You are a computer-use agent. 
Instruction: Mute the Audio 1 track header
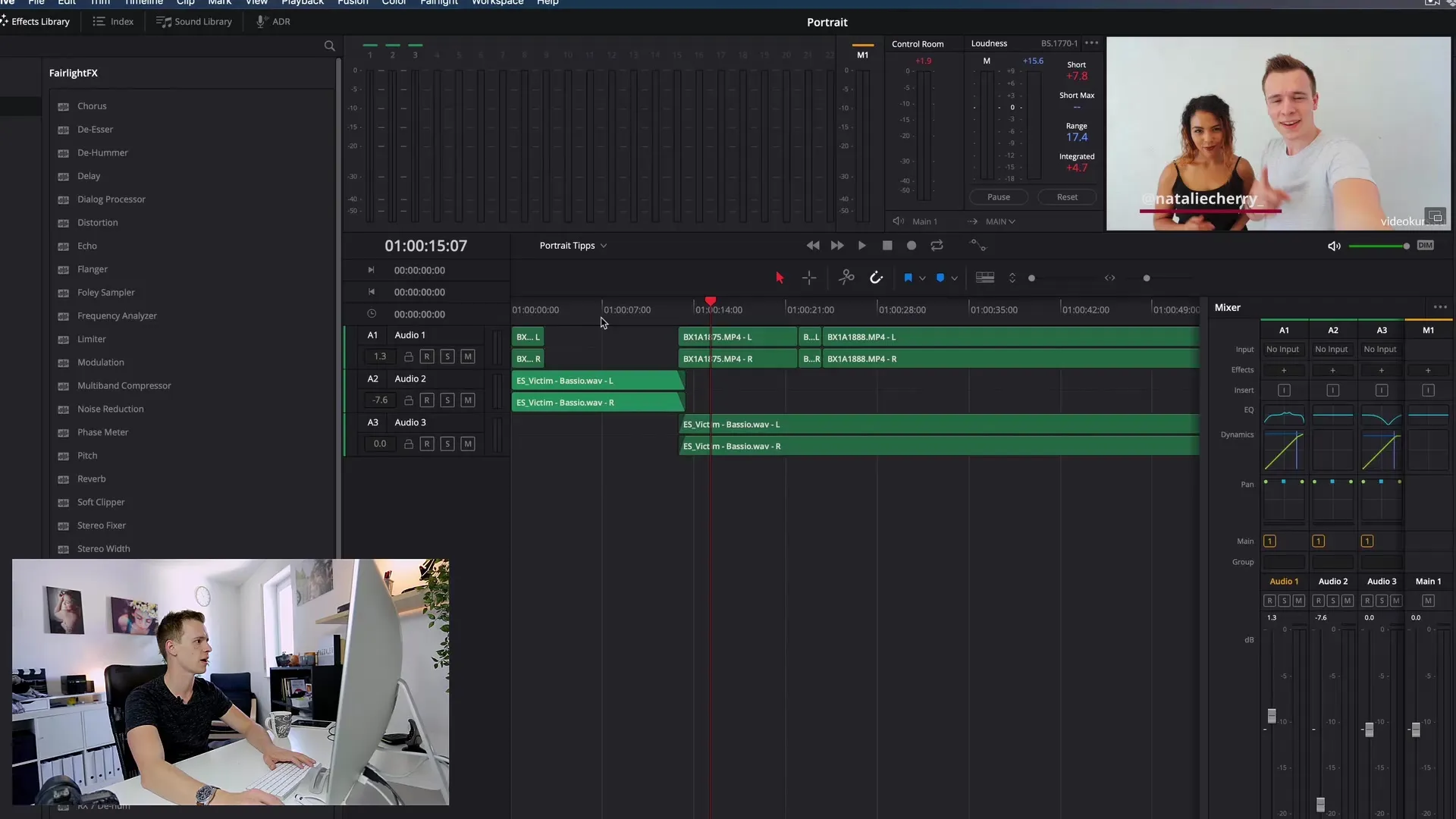(468, 356)
